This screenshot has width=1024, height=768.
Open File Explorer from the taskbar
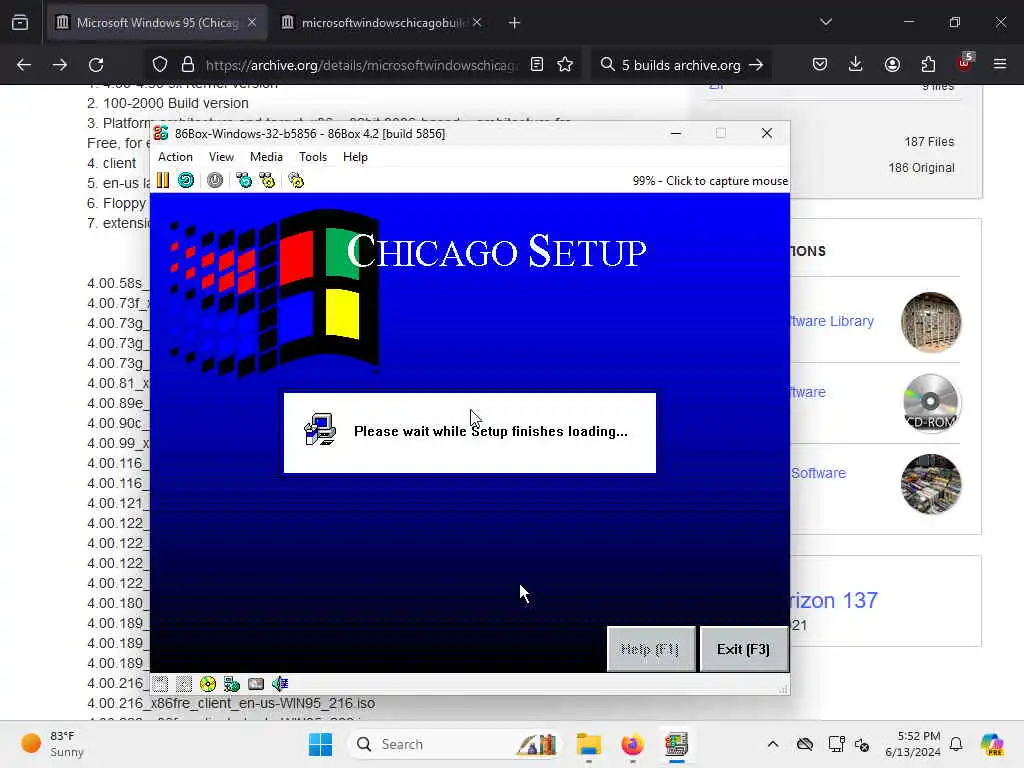tap(588, 744)
